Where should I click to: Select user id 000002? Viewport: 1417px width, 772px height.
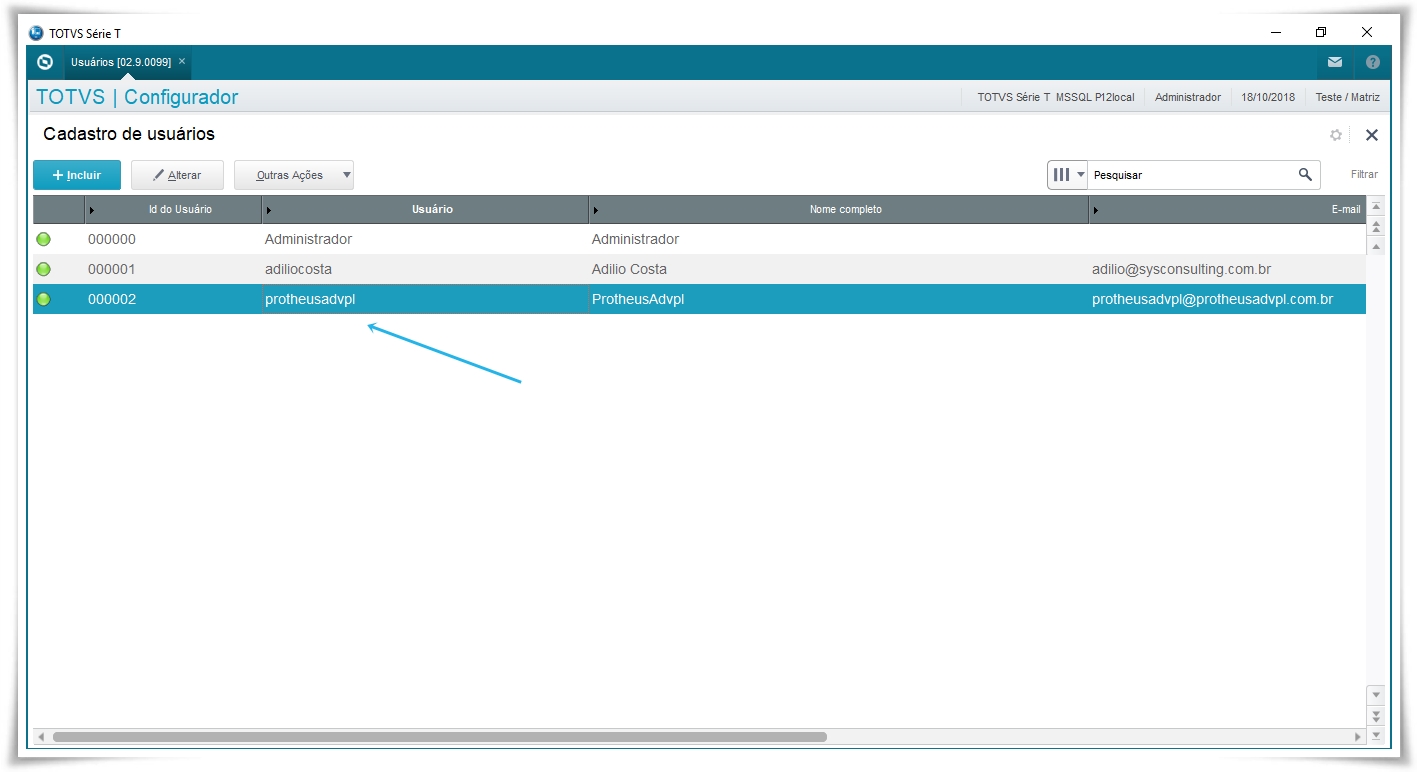112,299
